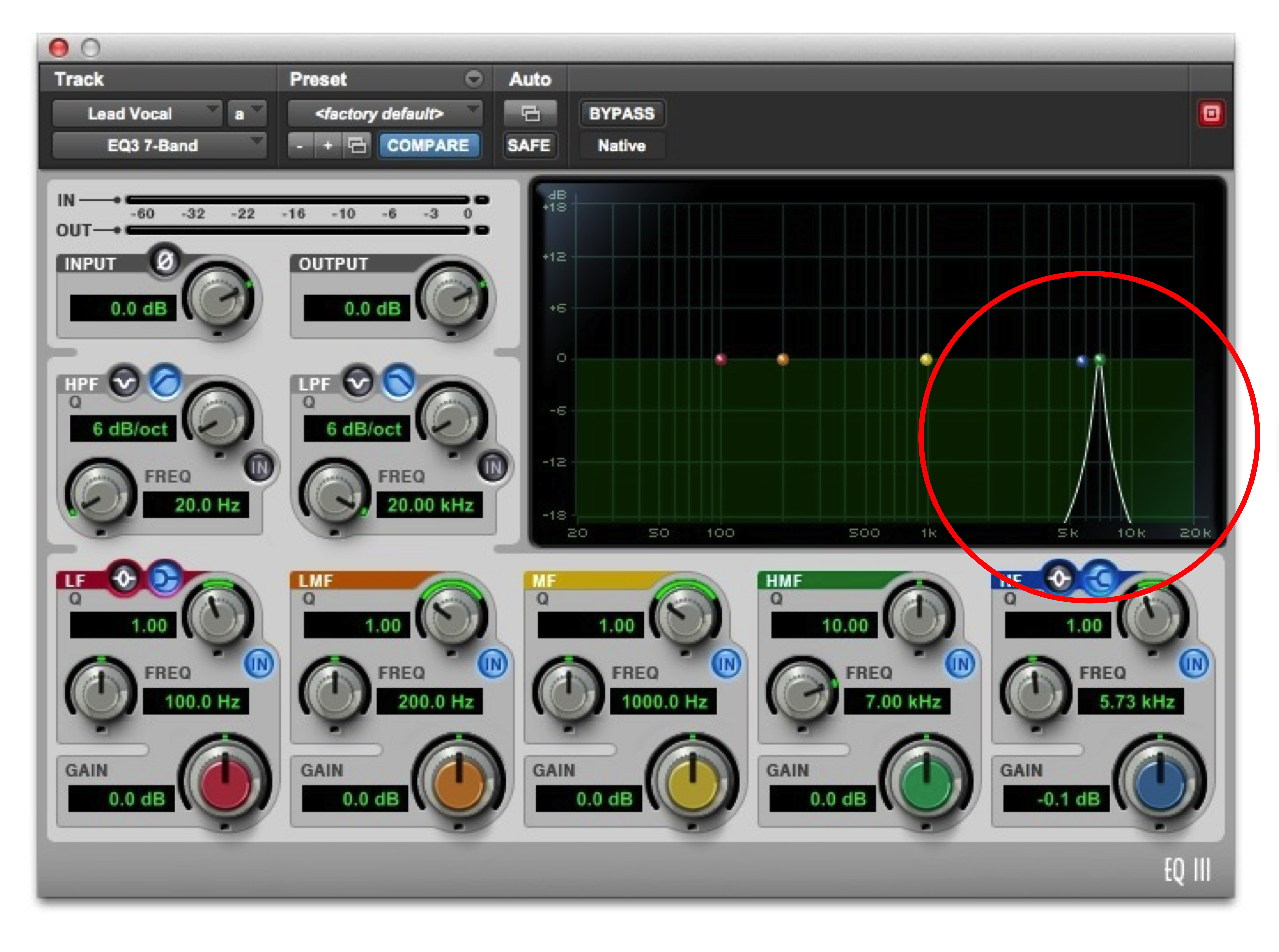Viewport: 1279px width, 952px height.
Task: Toggle the input phase invert button
Action: (165, 262)
